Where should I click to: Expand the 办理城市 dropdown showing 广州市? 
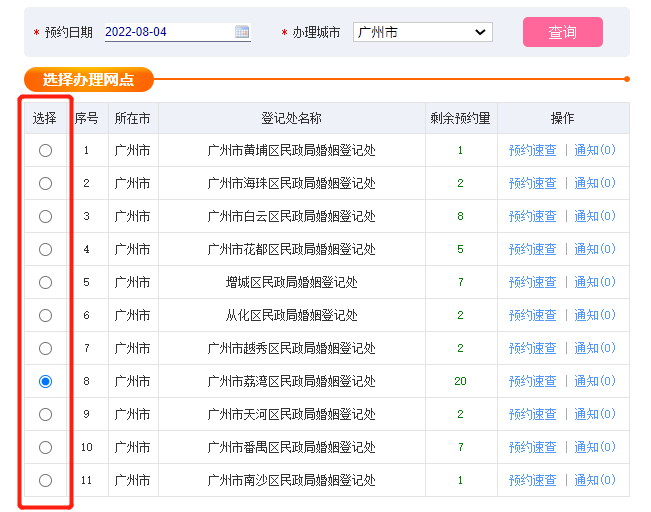pyautogui.click(x=423, y=32)
